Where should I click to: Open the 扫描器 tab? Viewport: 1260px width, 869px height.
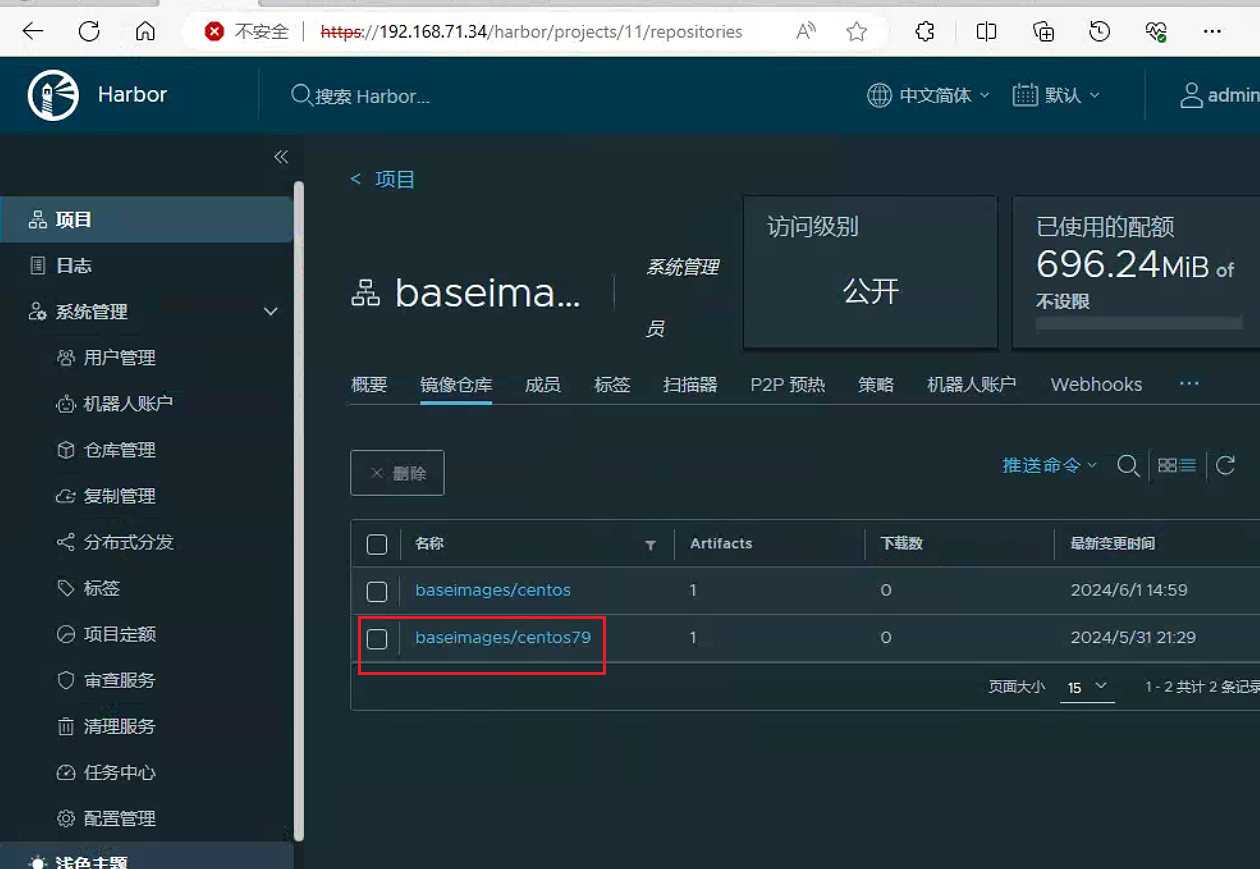tap(690, 385)
